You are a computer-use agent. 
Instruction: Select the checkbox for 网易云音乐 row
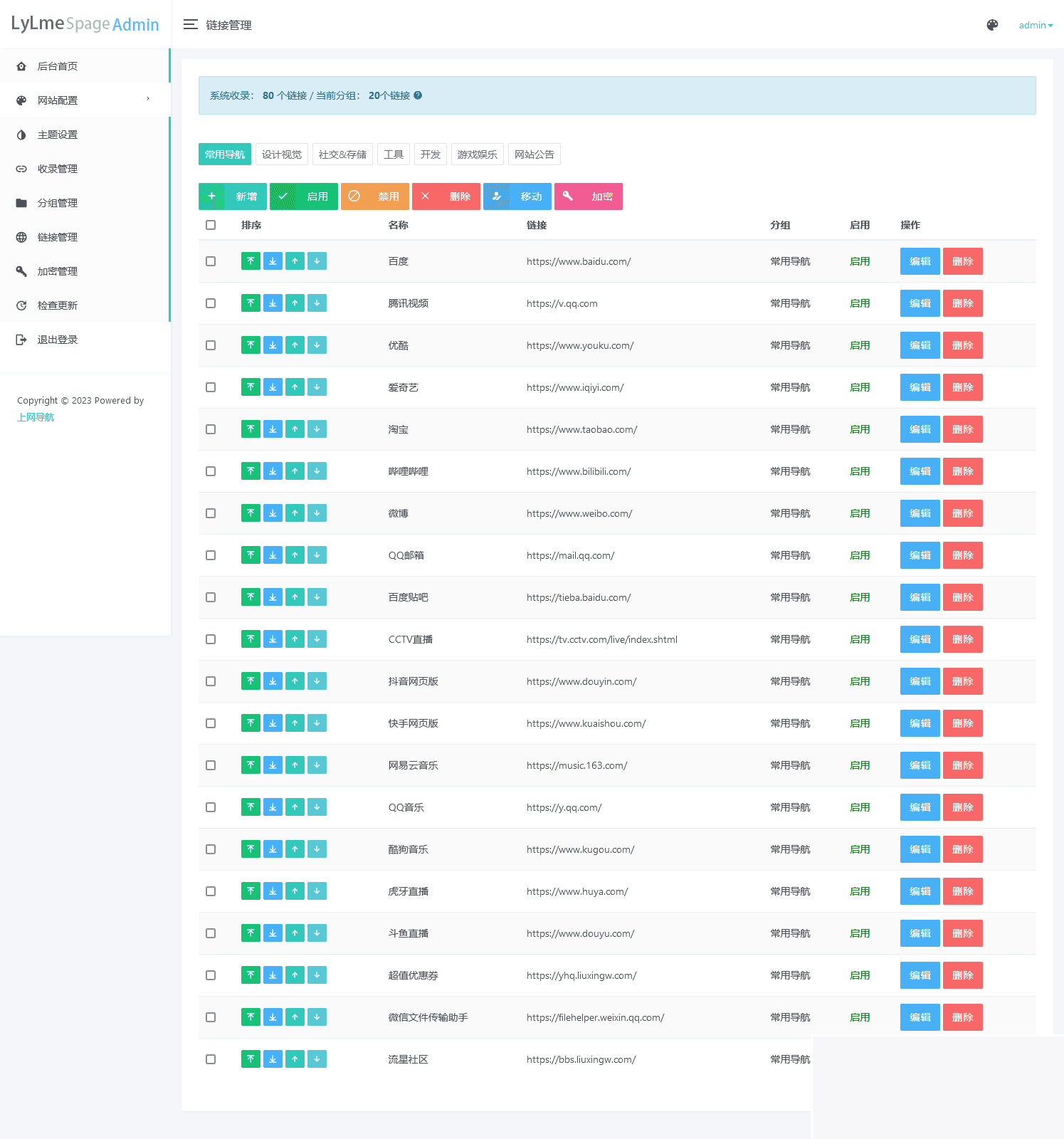[x=211, y=765]
